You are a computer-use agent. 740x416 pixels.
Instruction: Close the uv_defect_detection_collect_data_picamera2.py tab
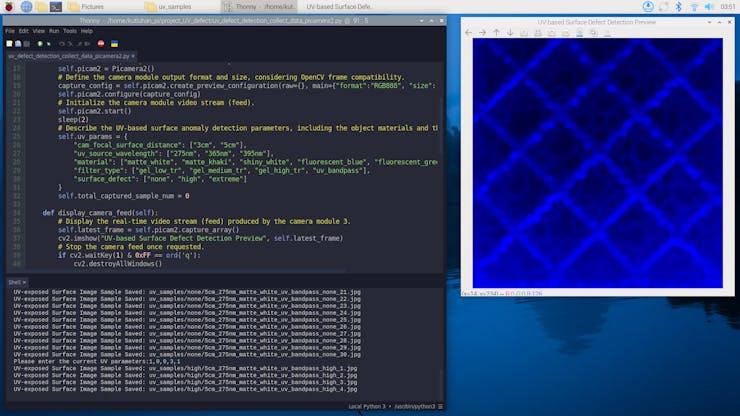point(133,56)
